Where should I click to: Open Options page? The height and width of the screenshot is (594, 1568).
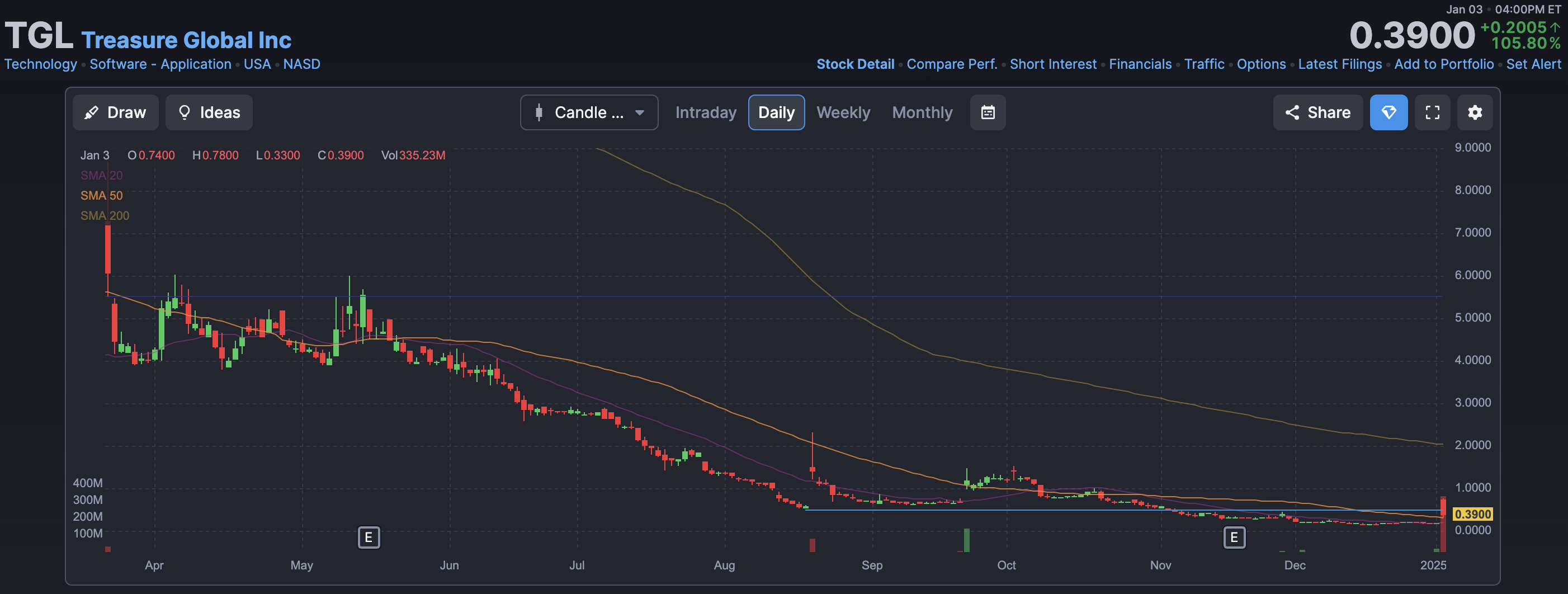click(x=1260, y=64)
